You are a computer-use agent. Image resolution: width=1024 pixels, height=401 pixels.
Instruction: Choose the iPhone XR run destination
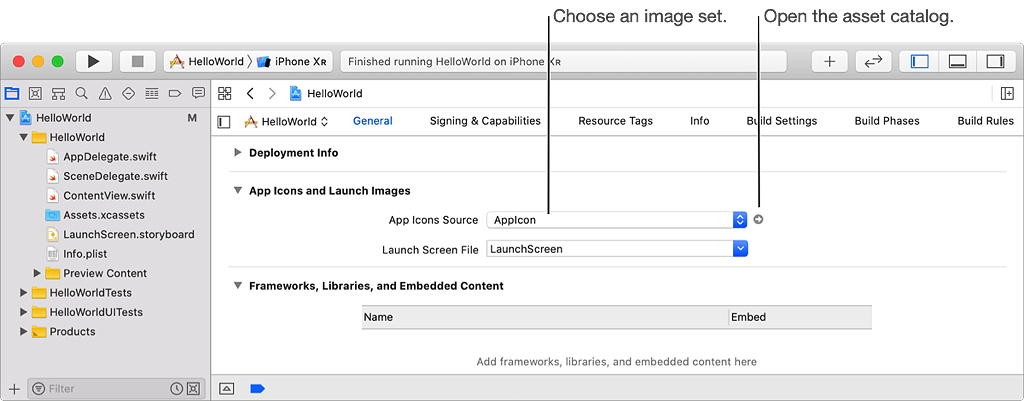(292, 61)
